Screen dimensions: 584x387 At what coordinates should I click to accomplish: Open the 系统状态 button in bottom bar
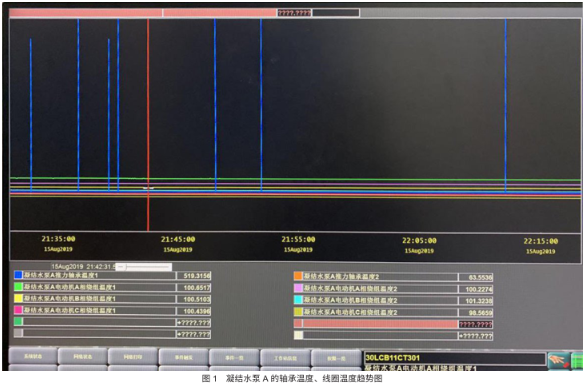(33, 357)
